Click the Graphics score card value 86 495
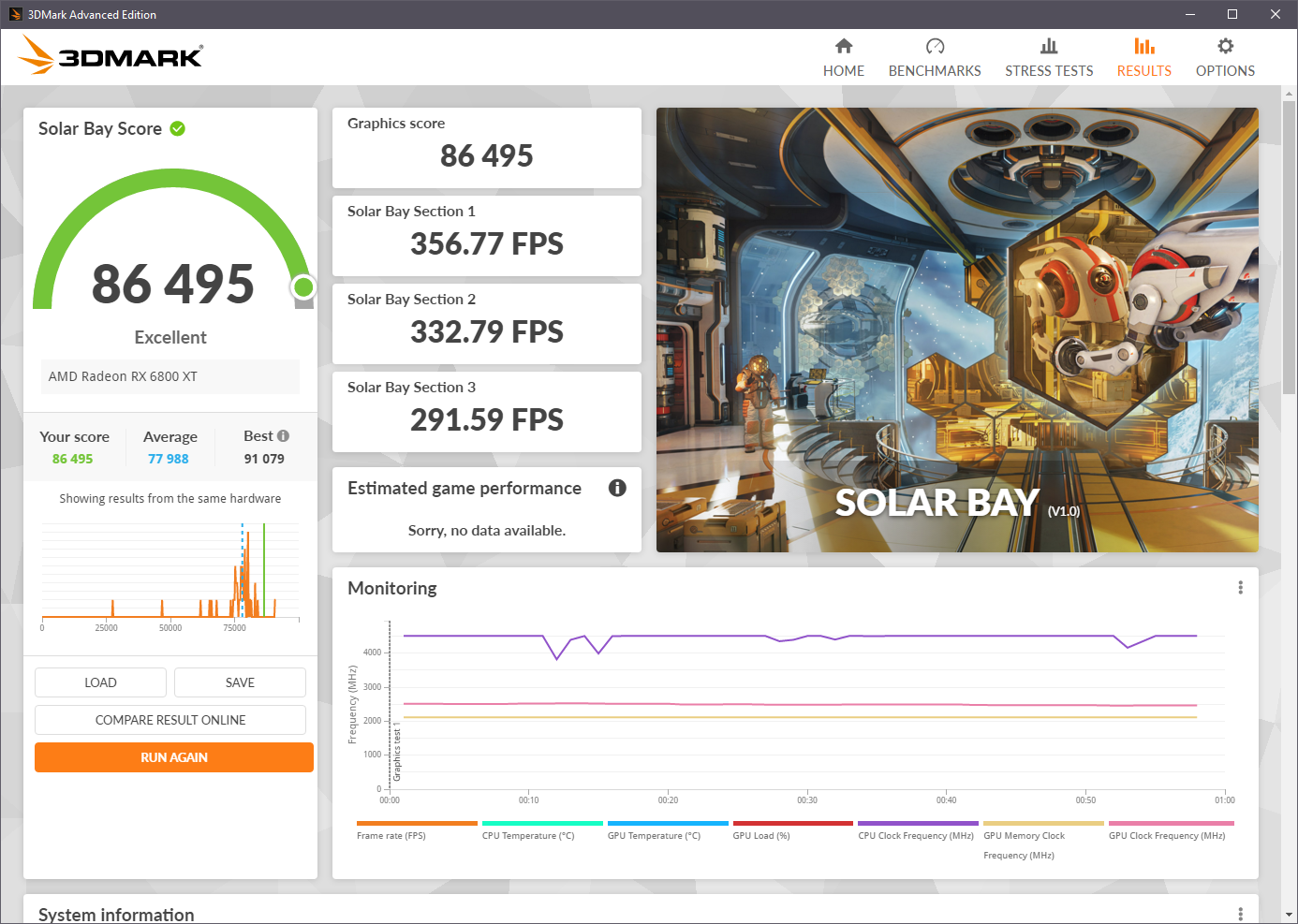Image resolution: width=1298 pixels, height=924 pixels. click(x=487, y=155)
